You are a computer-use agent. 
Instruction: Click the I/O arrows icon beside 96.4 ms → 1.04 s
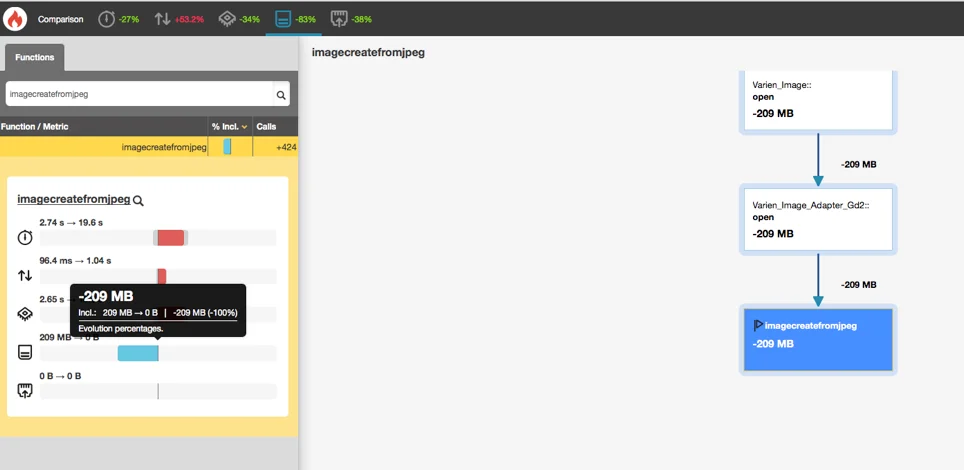point(25,275)
